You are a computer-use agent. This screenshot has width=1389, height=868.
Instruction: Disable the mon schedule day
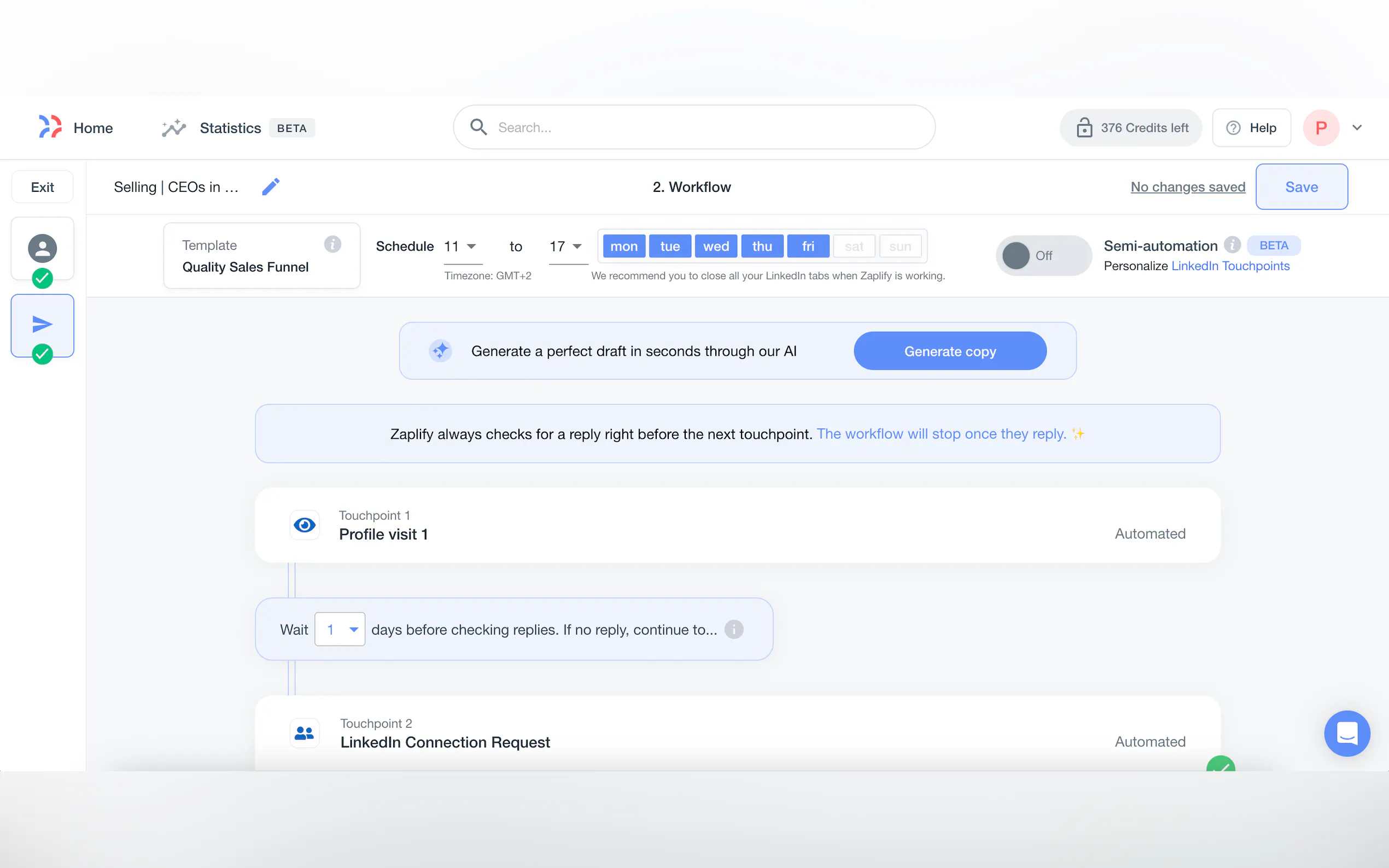point(623,247)
